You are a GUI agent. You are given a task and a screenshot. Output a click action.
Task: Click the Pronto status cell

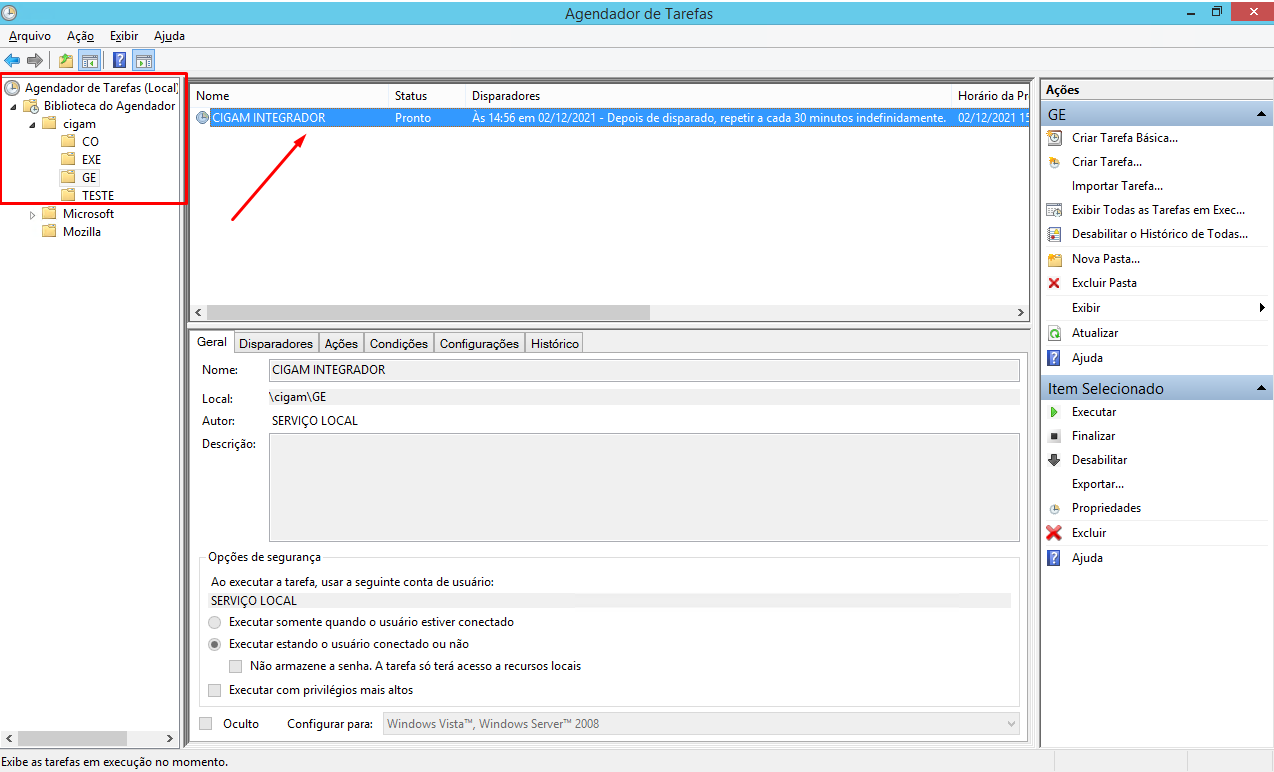coord(413,118)
